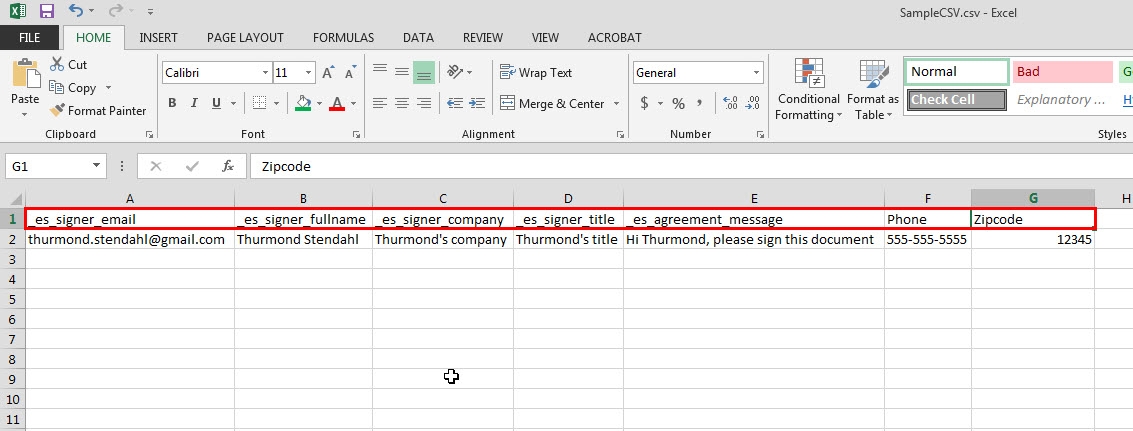Apply Comma Style format
1133x431 pixels.
699,103
